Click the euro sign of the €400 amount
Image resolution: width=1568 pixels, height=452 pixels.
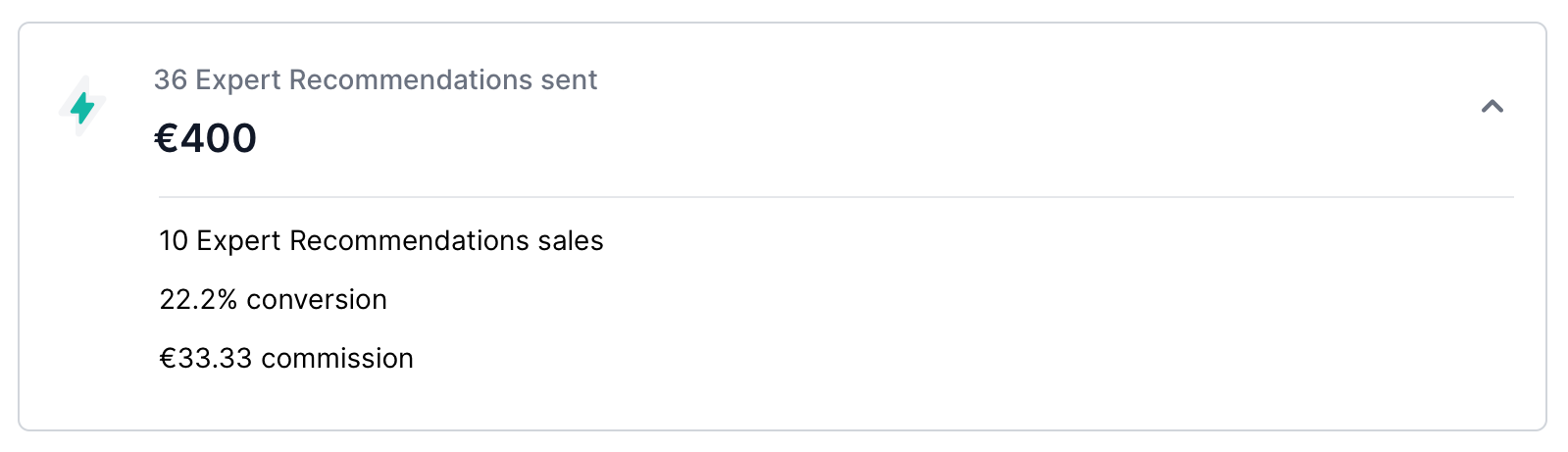click(167, 138)
